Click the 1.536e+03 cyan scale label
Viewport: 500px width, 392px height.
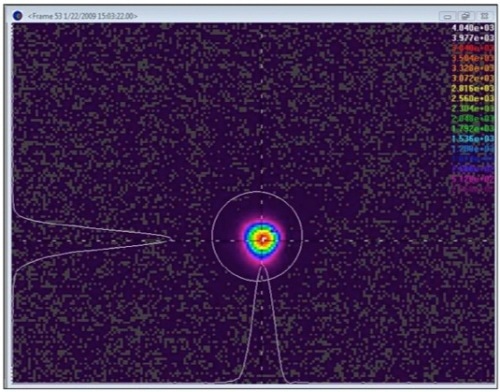[x=473, y=139]
